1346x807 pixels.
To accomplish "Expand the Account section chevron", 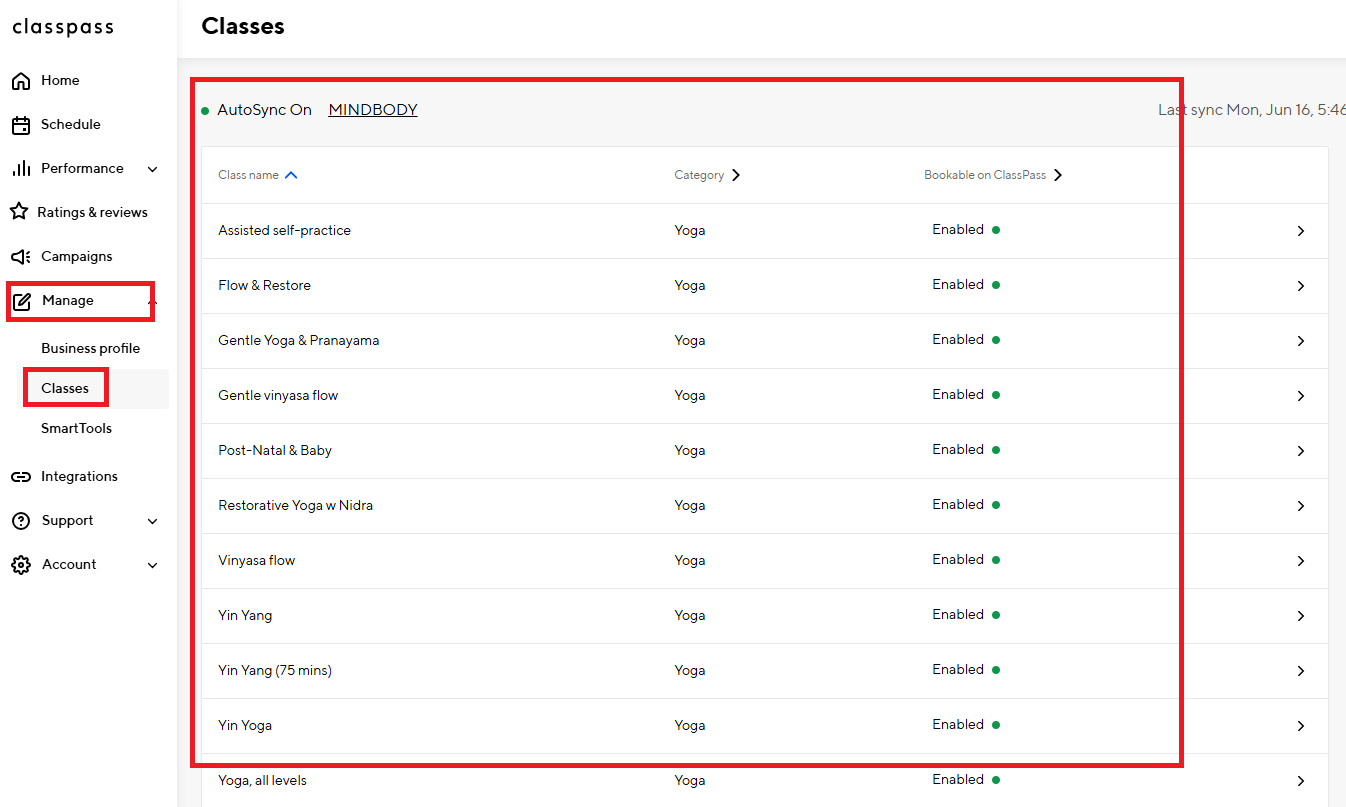I will pyautogui.click(x=153, y=565).
